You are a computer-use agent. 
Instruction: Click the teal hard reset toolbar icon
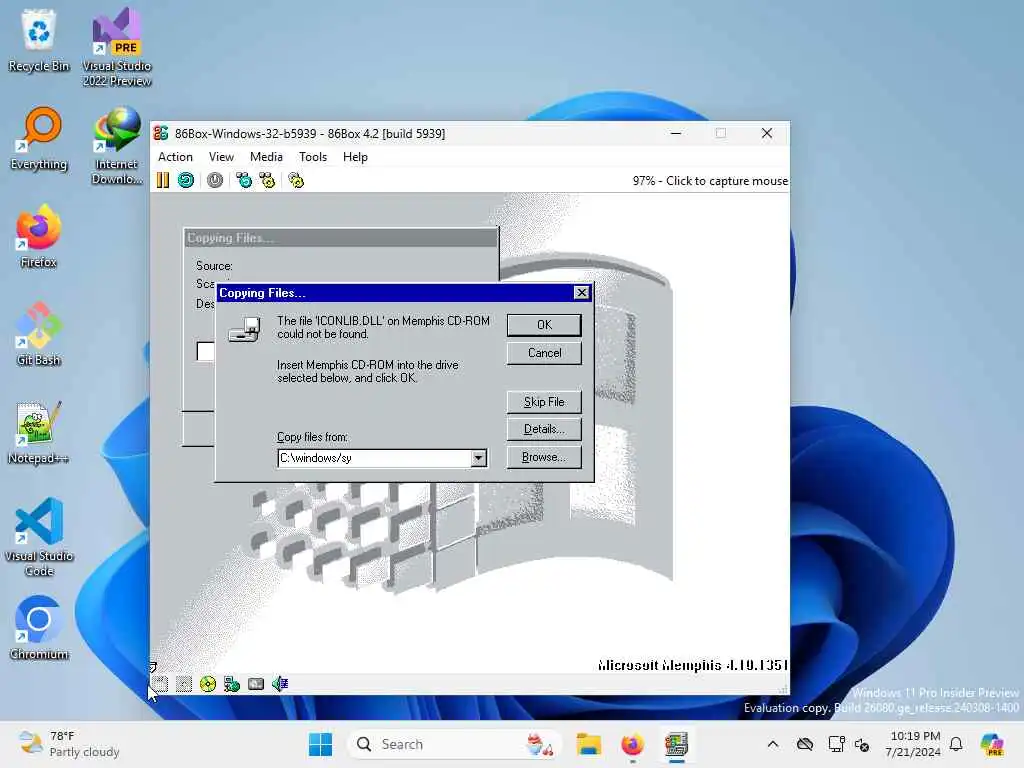pos(186,180)
